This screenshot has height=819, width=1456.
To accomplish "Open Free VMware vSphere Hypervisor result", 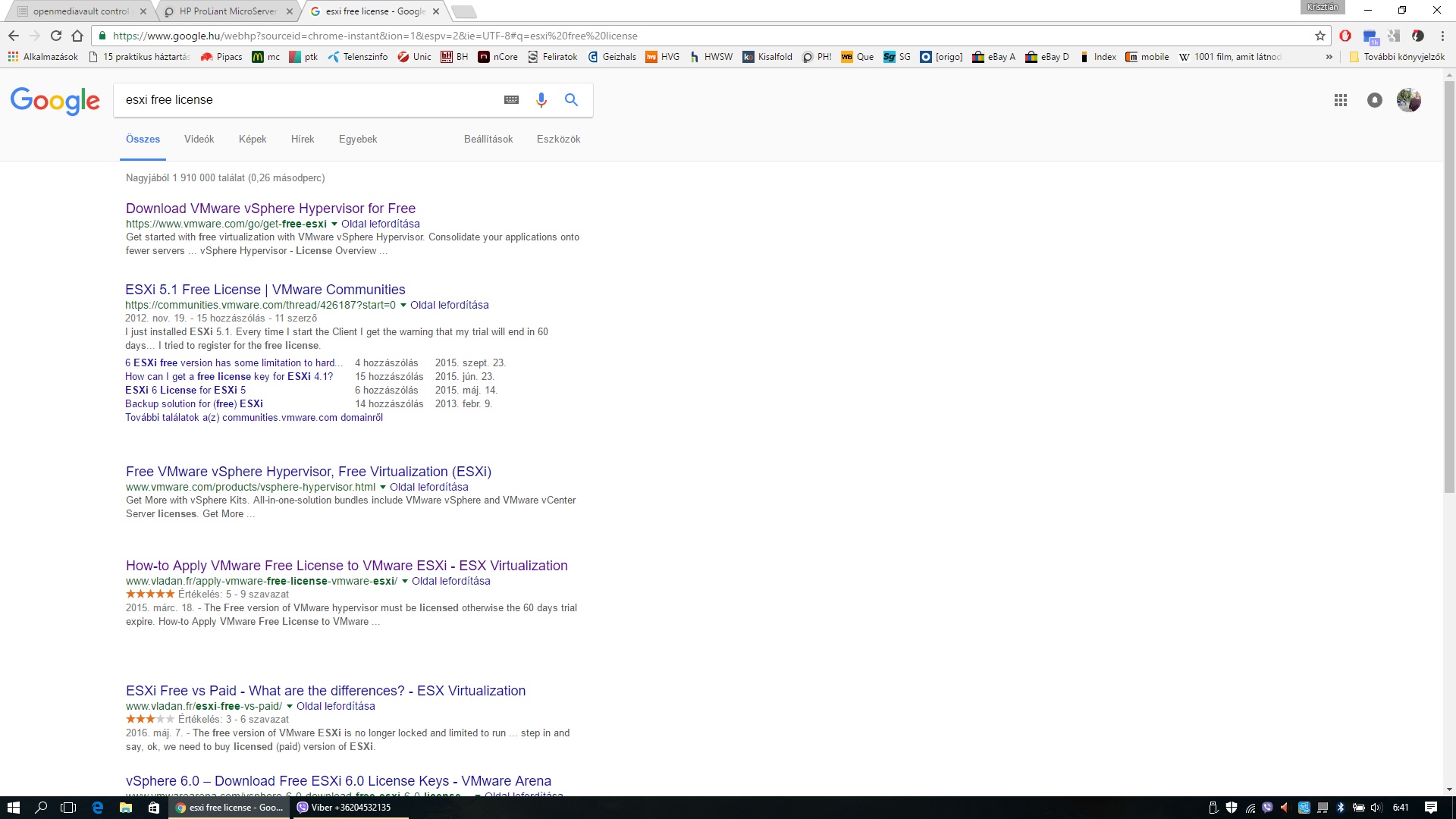I will coord(309,472).
